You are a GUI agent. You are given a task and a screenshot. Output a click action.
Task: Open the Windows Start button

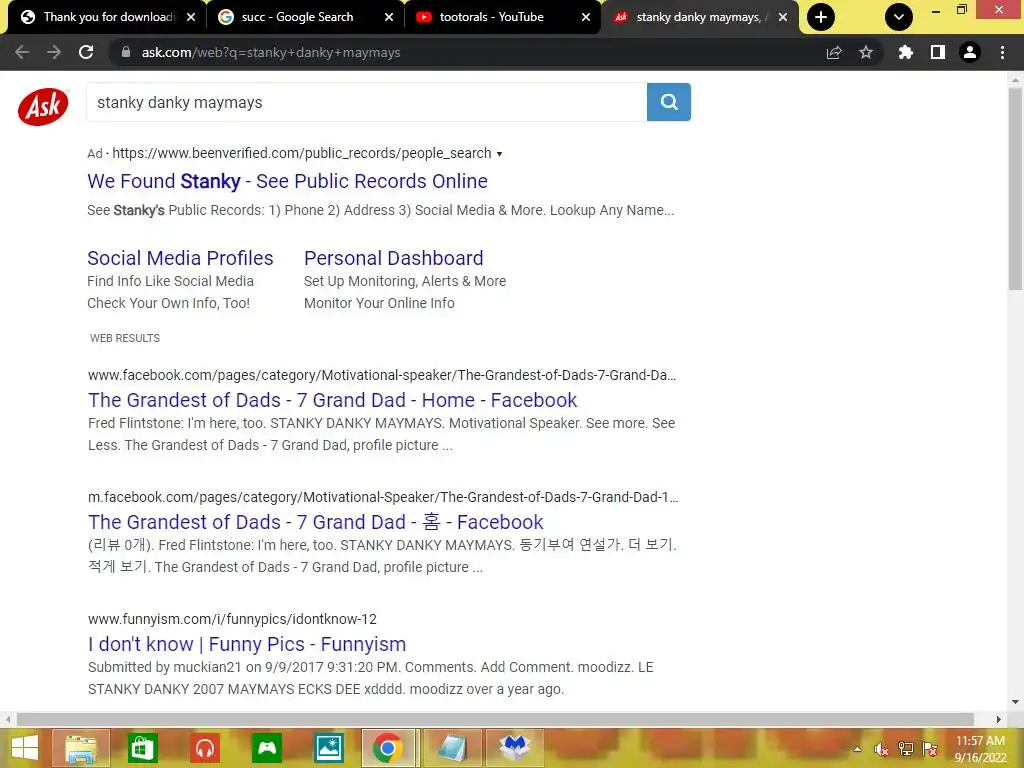(25, 748)
